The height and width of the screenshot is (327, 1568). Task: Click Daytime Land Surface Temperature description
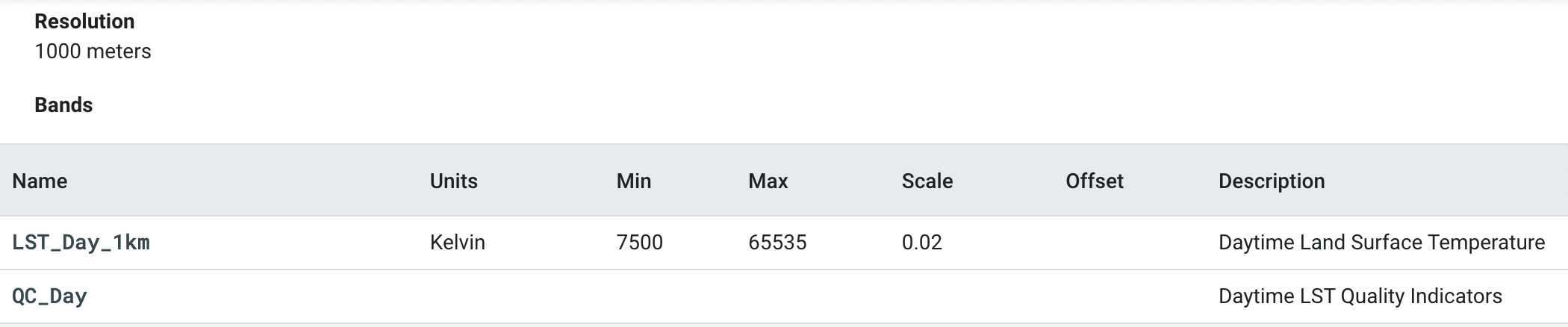(1381, 243)
